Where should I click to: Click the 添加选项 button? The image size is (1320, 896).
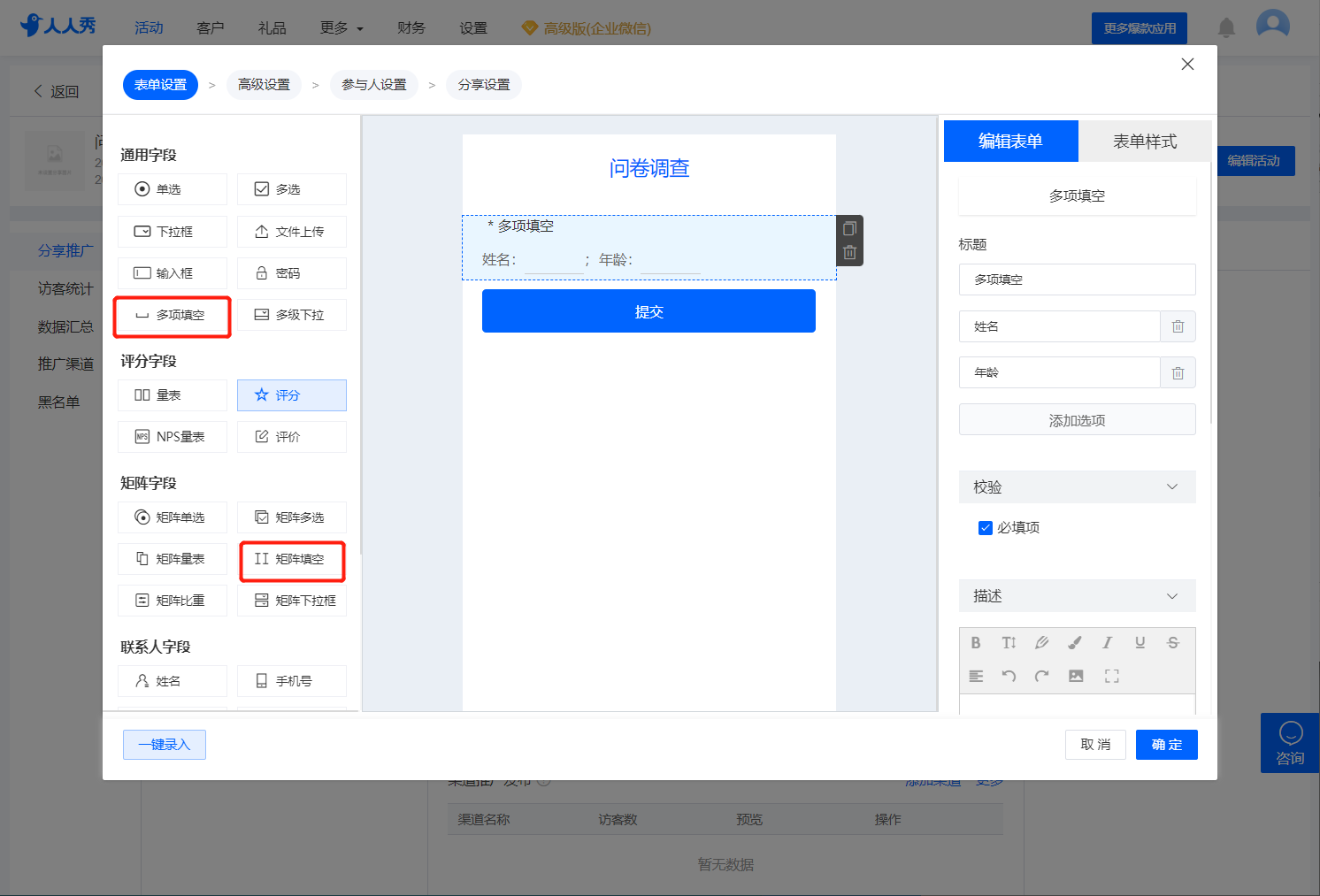(1078, 420)
